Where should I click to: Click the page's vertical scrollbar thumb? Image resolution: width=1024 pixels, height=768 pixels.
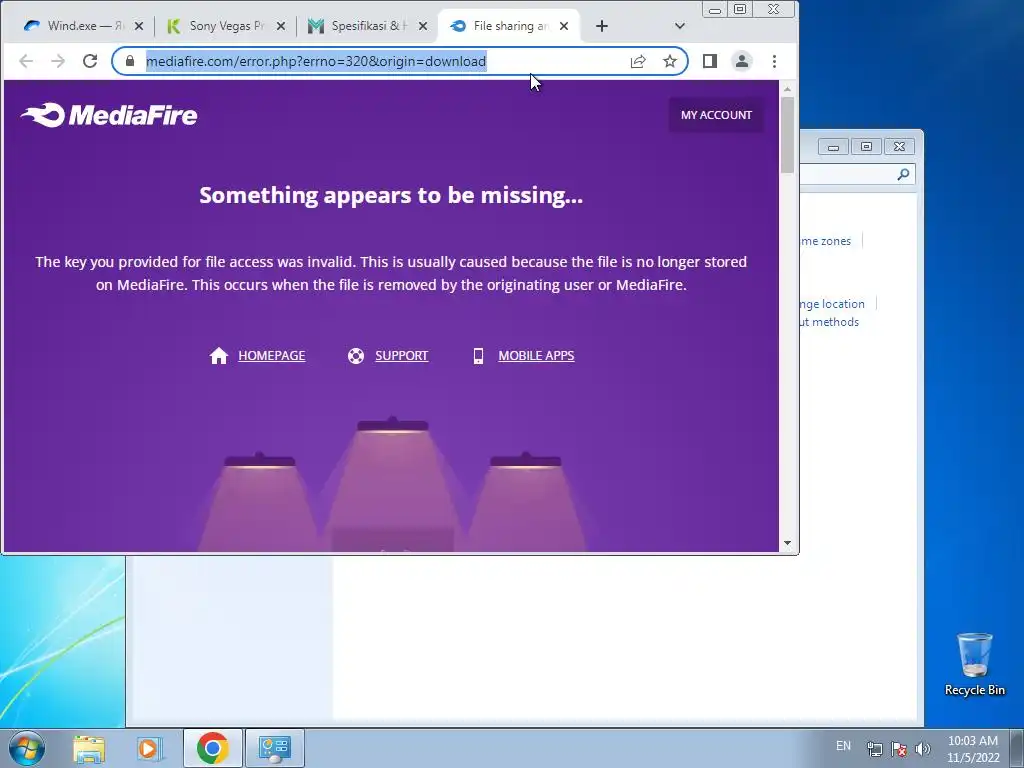(x=788, y=135)
